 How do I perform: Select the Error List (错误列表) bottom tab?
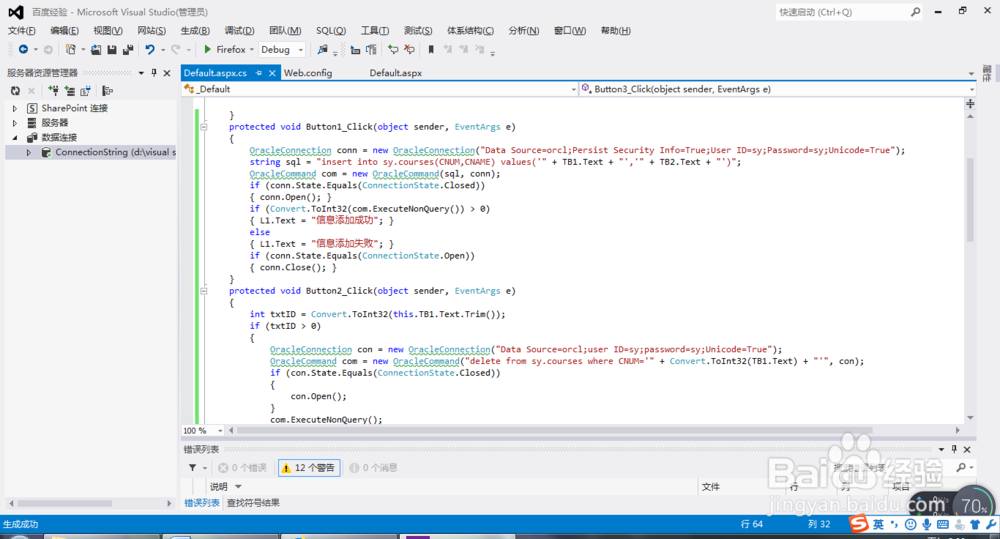(x=202, y=503)
